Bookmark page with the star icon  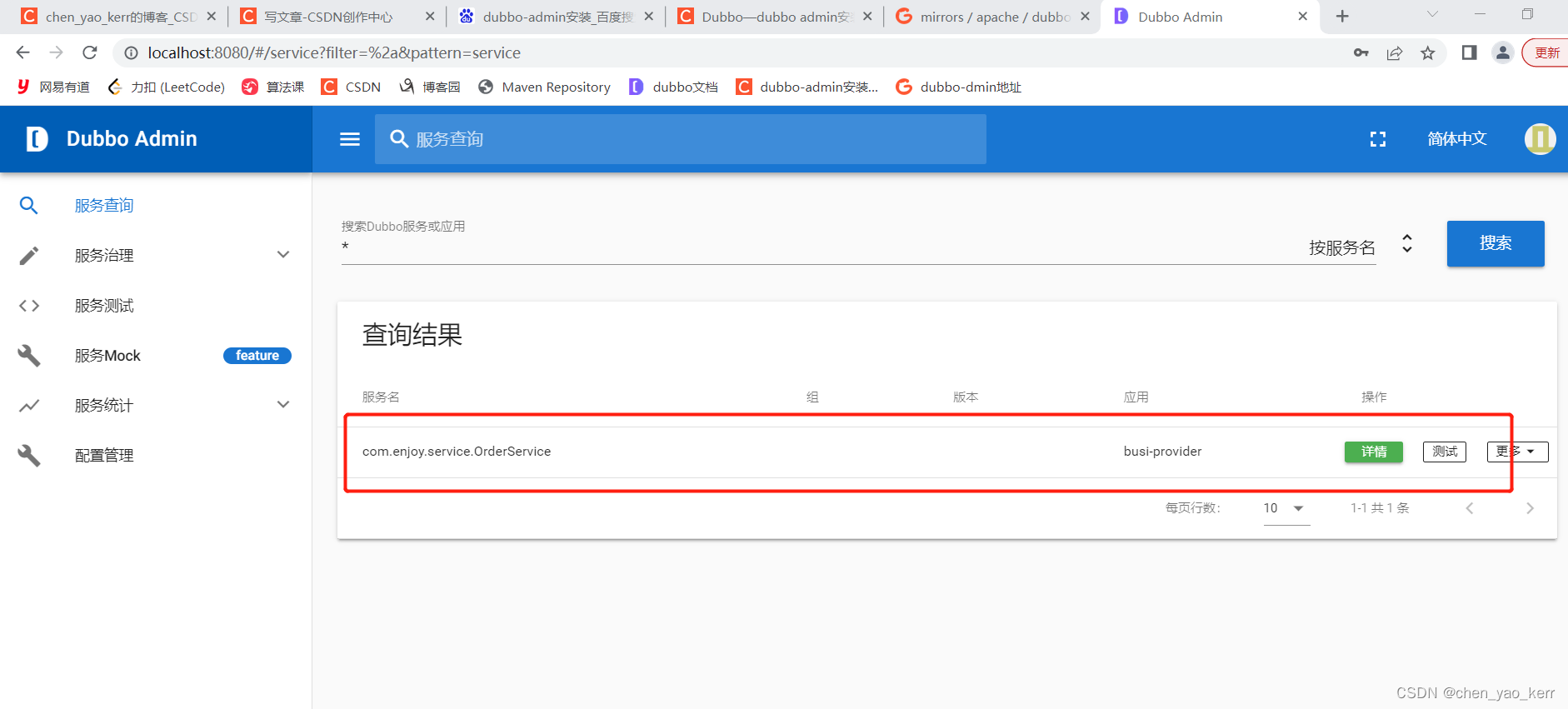[x=1428, y=52]
